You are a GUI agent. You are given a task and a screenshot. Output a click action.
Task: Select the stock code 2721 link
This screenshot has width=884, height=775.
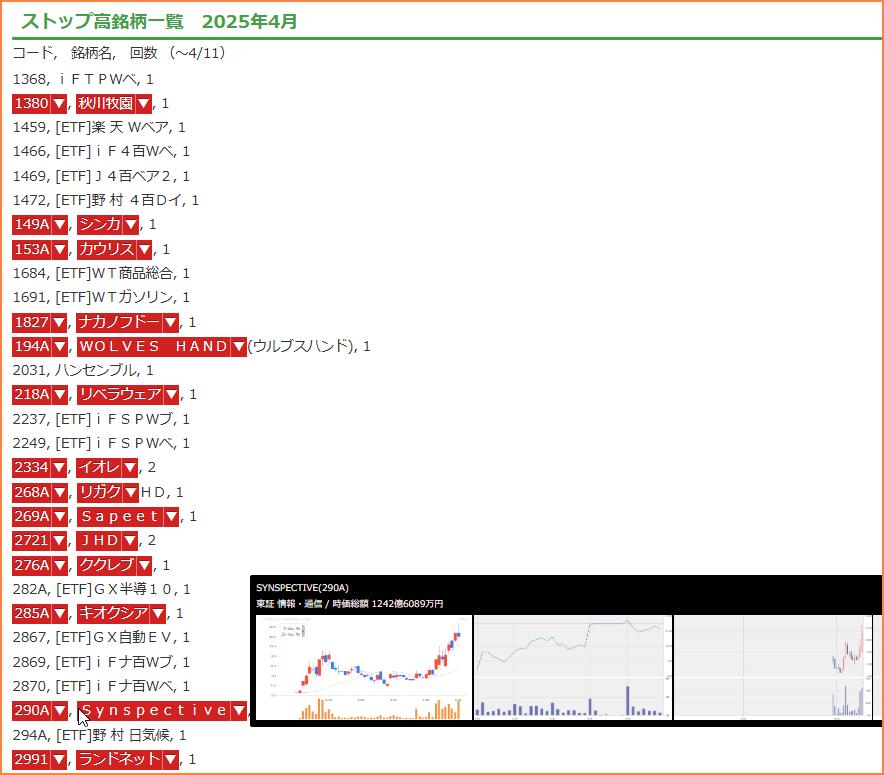32,541
